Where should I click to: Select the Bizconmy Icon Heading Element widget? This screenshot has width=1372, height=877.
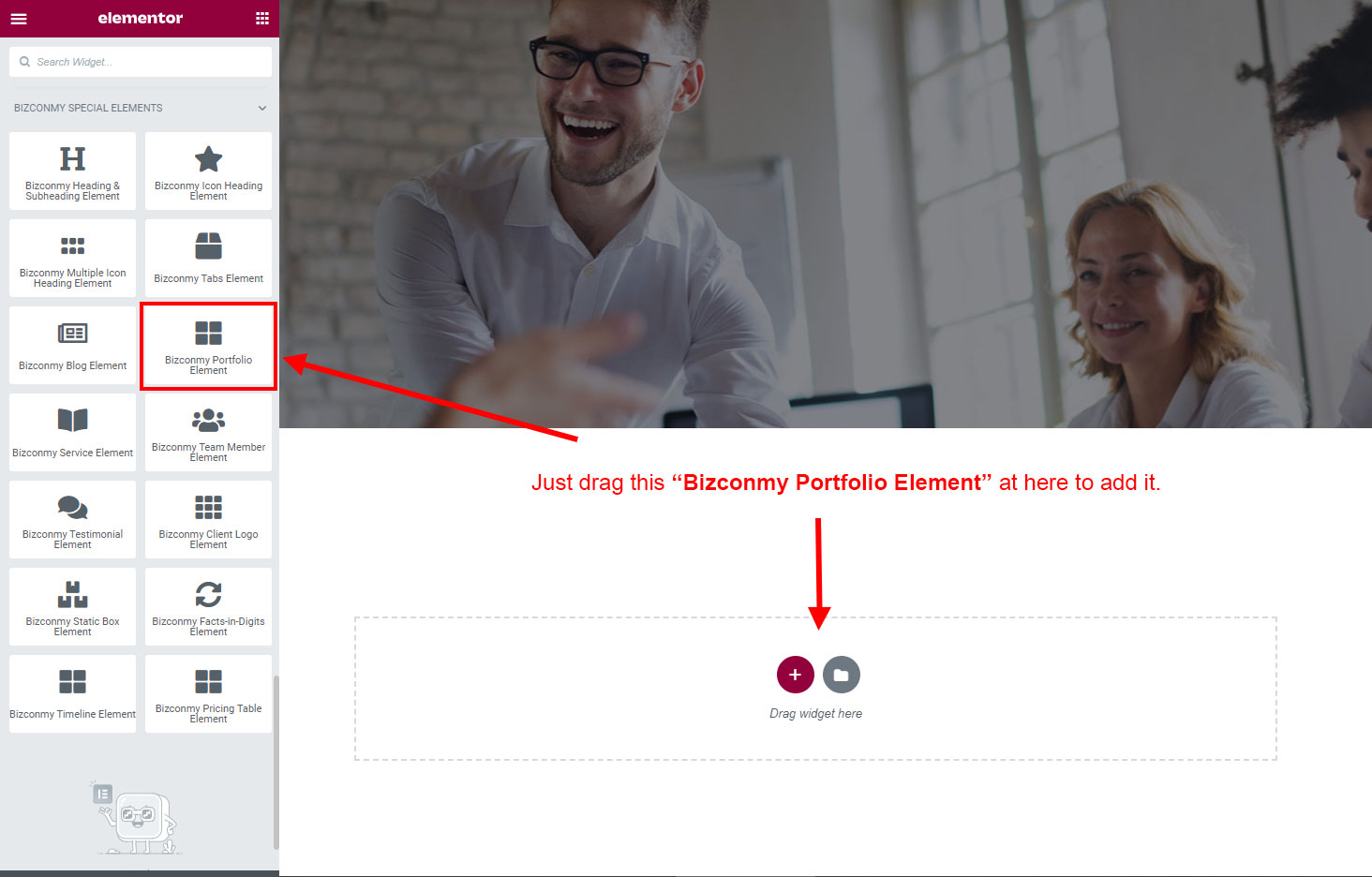pyautogui.click(x=208, y=171)
